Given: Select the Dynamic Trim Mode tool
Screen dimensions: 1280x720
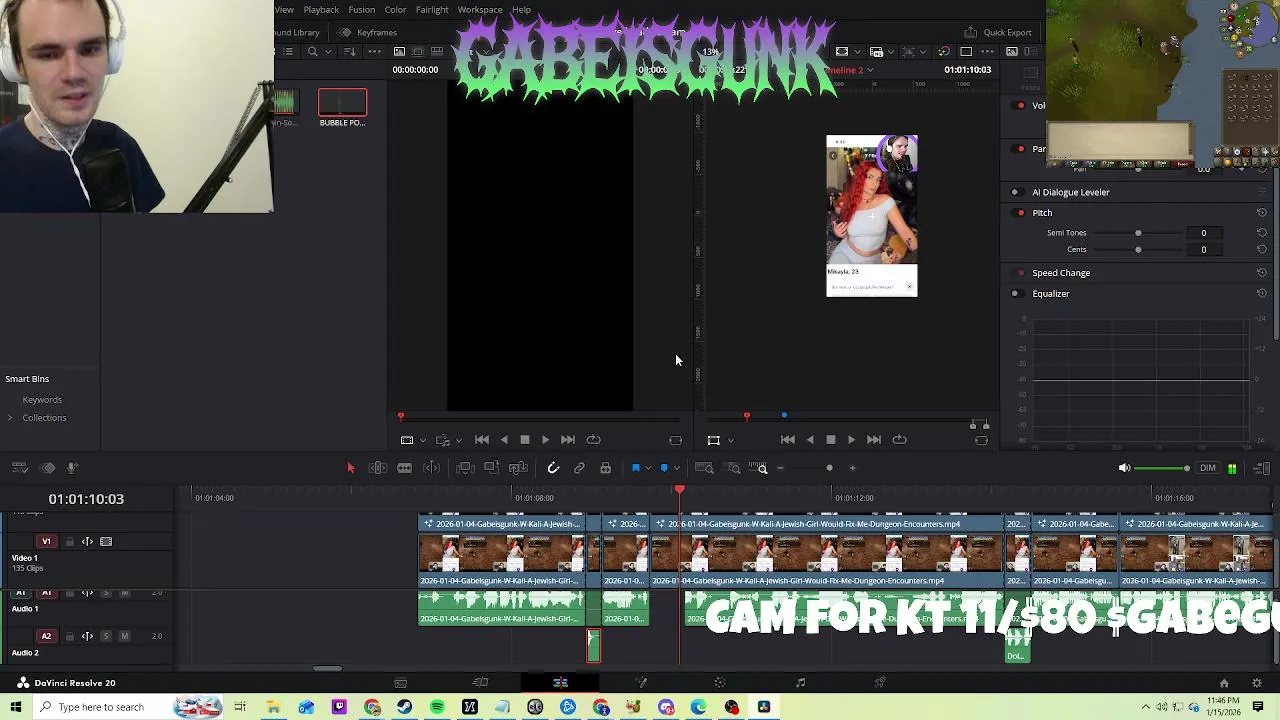Looking at the screenshot, I should pyautogui.click(x=404, y=468).
